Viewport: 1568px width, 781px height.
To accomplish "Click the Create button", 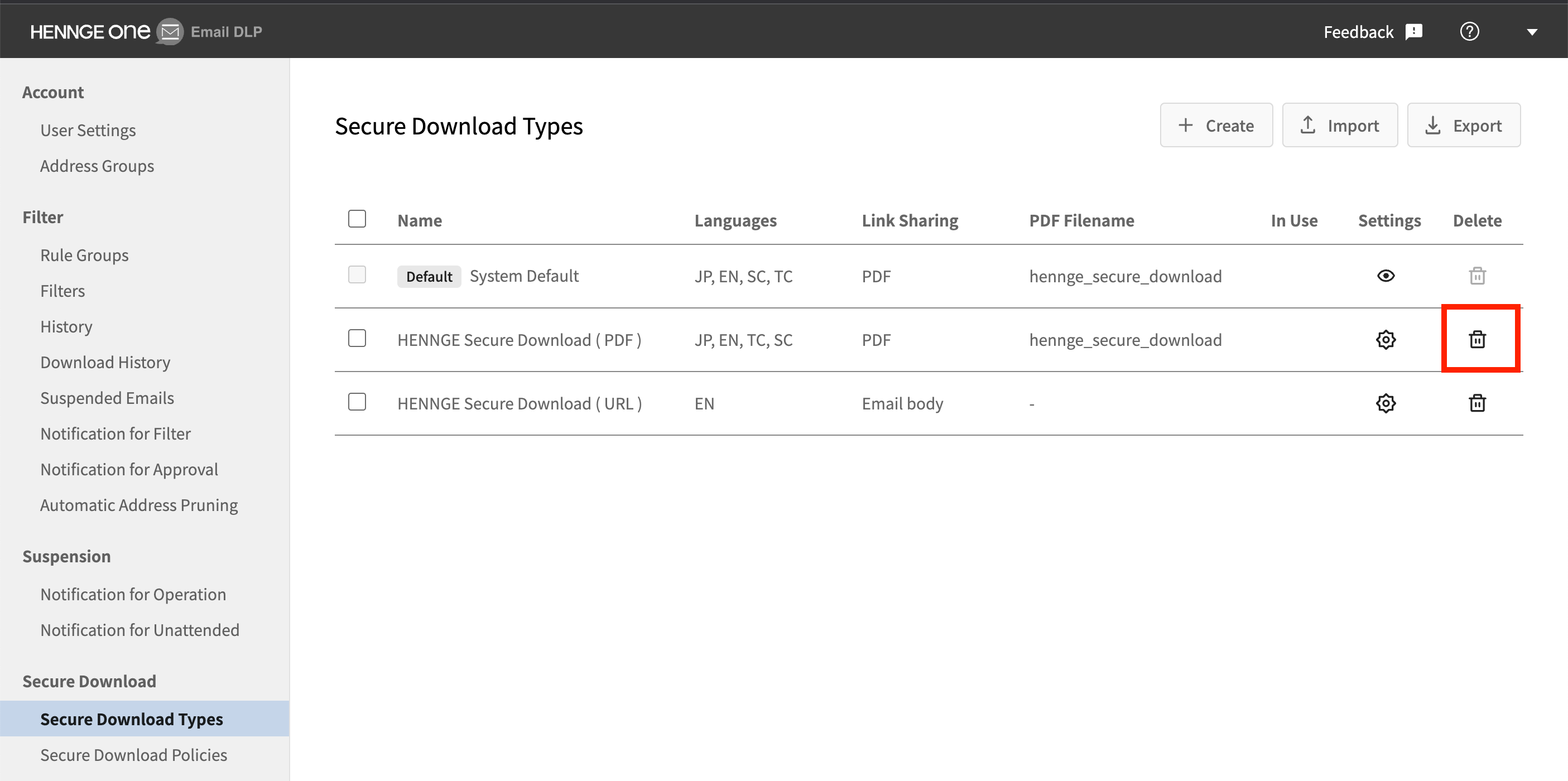I will tap(1216, 126).
